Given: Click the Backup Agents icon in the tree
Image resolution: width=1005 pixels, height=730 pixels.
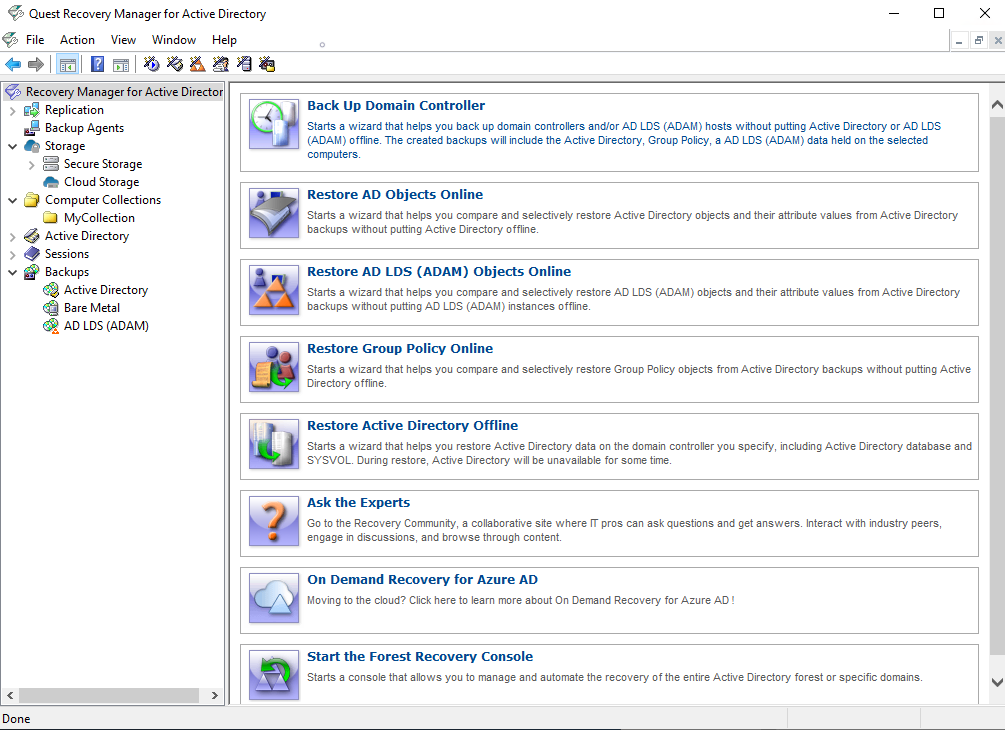Looking at the screenshot, I should pos(31,128).
